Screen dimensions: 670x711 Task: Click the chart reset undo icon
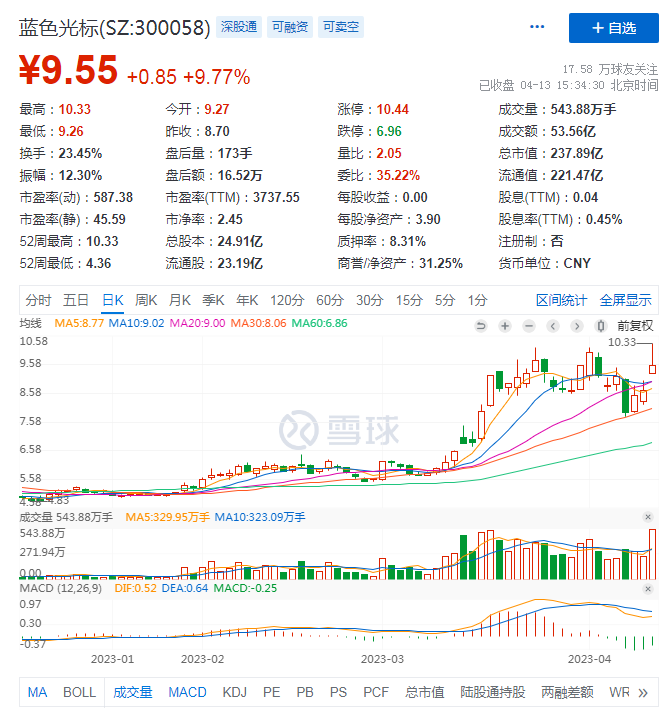481,326
